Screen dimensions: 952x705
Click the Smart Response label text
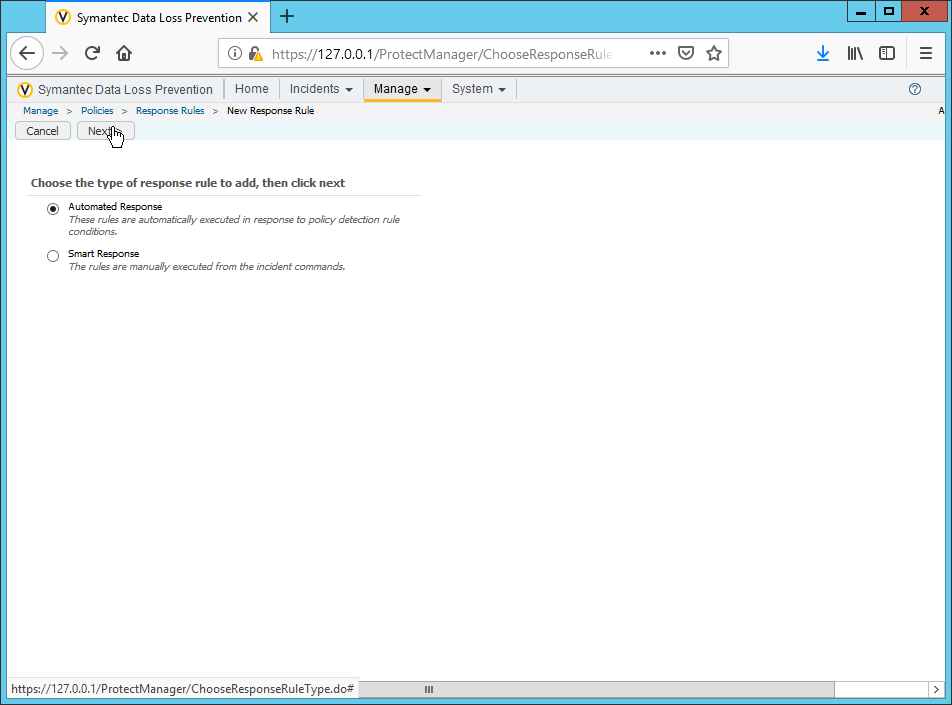[x=104, y=254]
